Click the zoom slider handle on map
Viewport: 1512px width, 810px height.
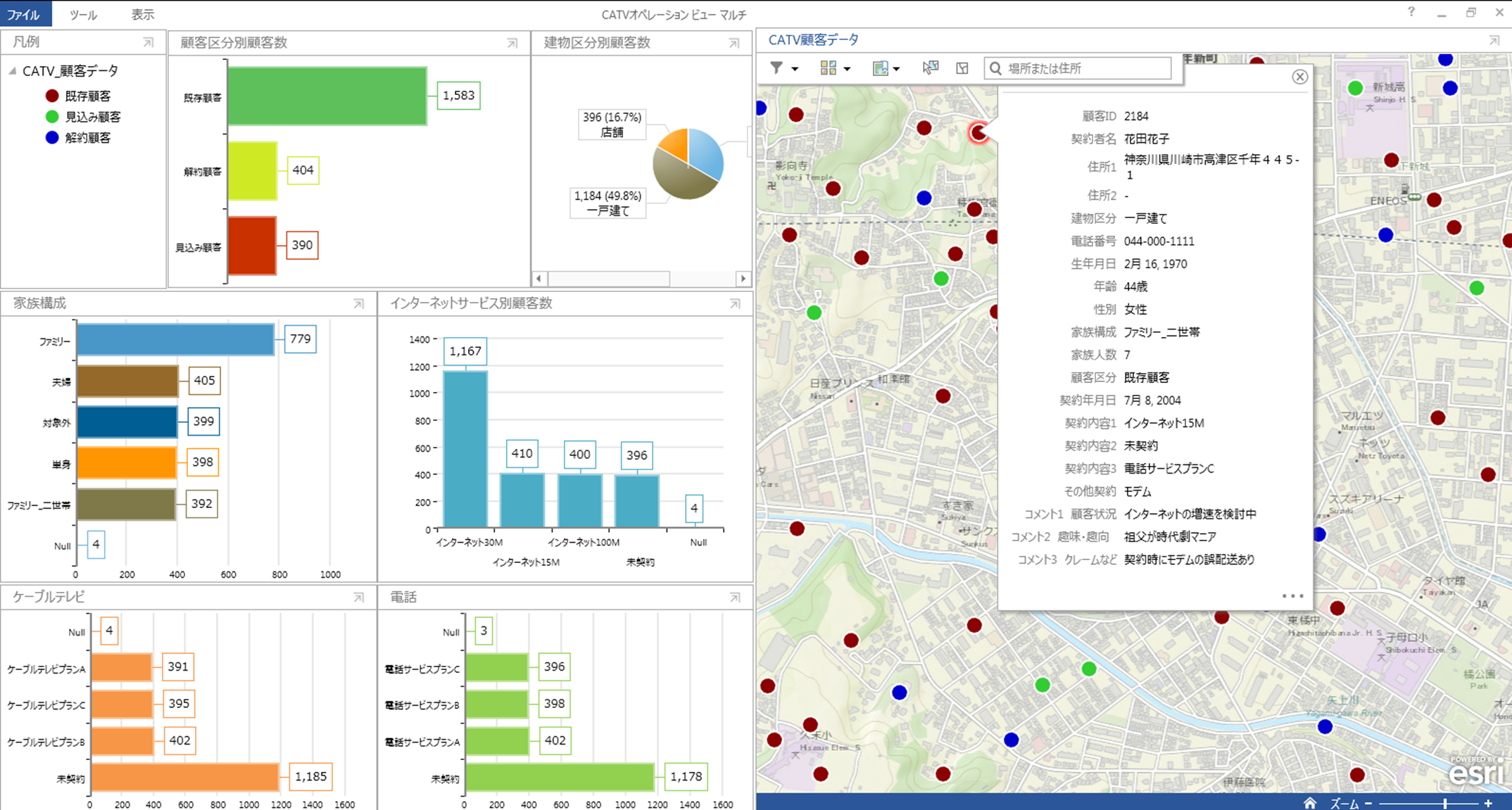tap(1445, 803)
